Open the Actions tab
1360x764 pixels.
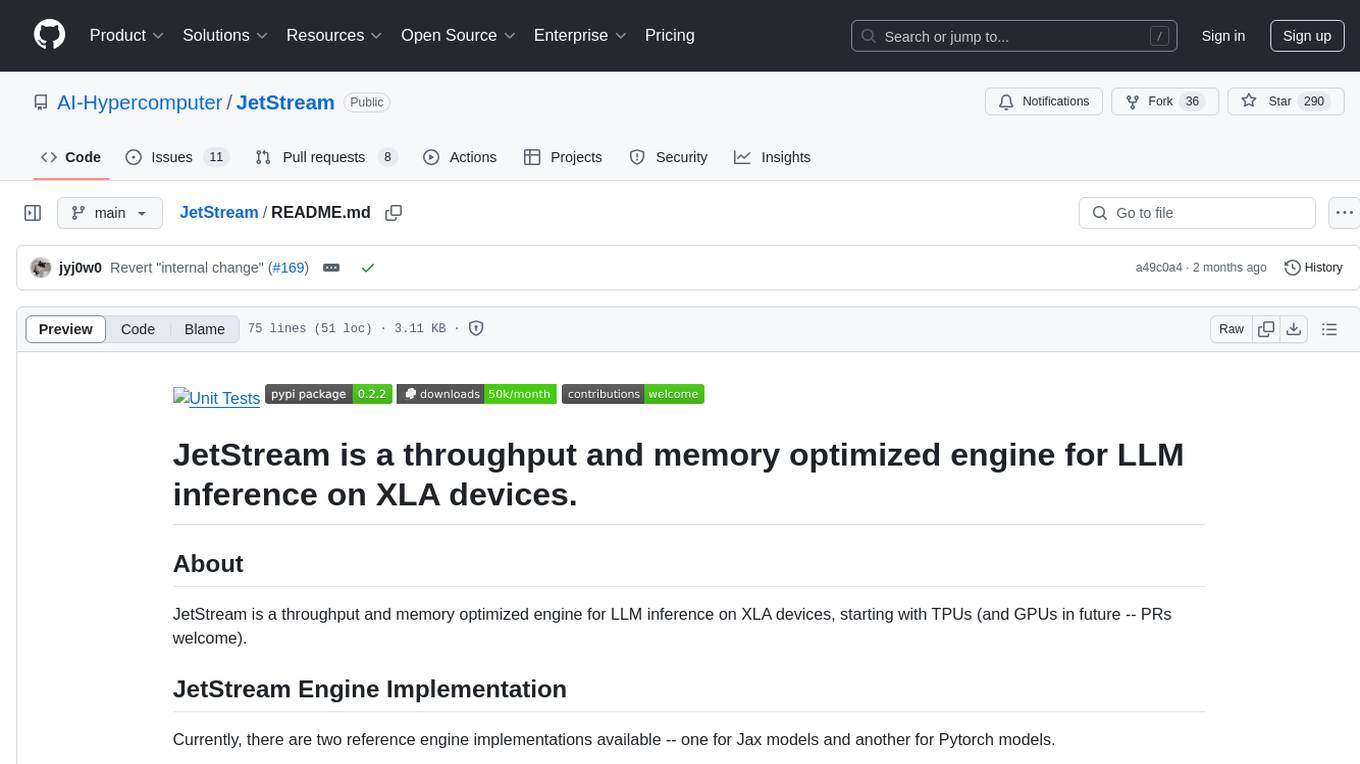[460, 157]
